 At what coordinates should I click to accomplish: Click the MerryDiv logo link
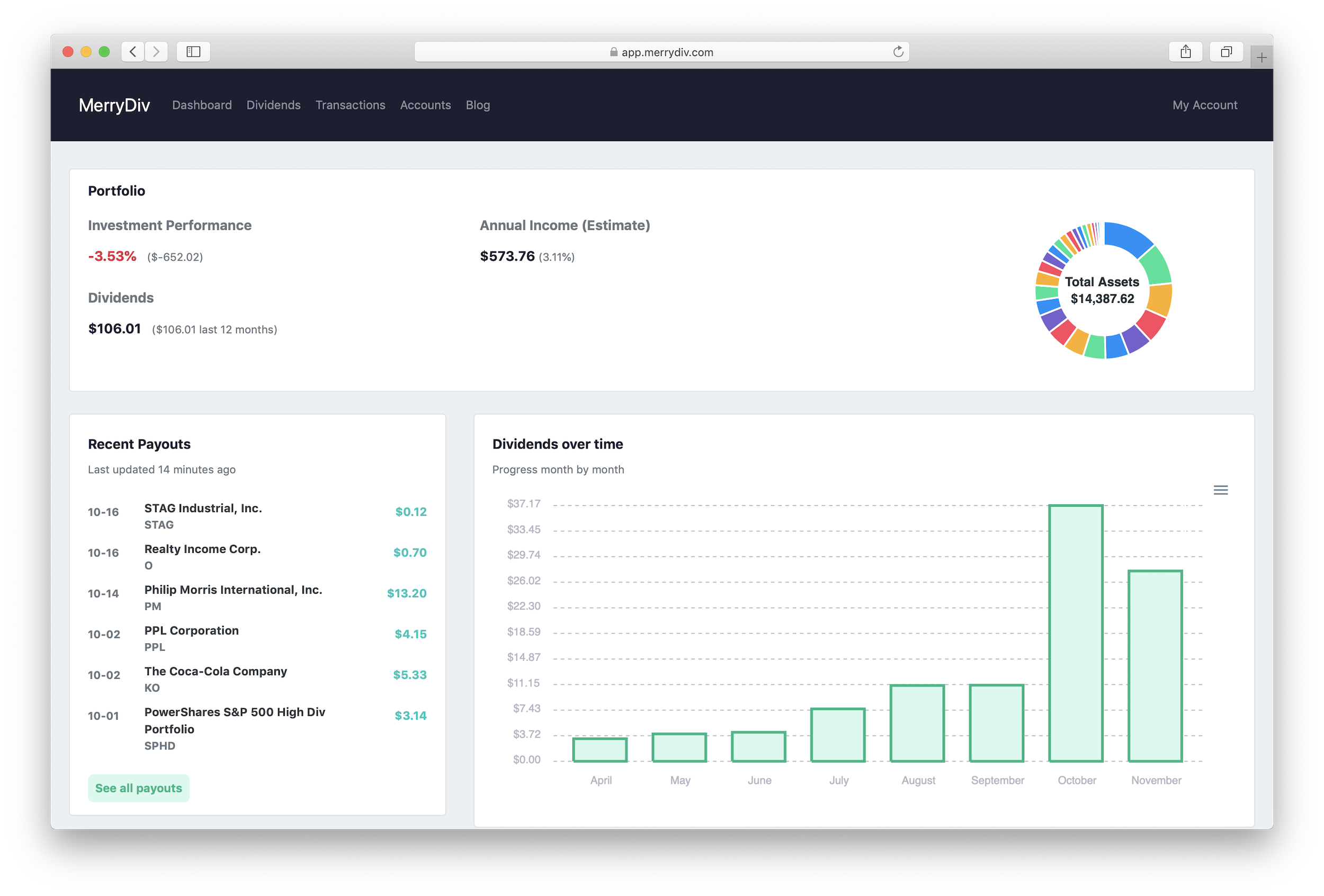click(x=114, y=105)
